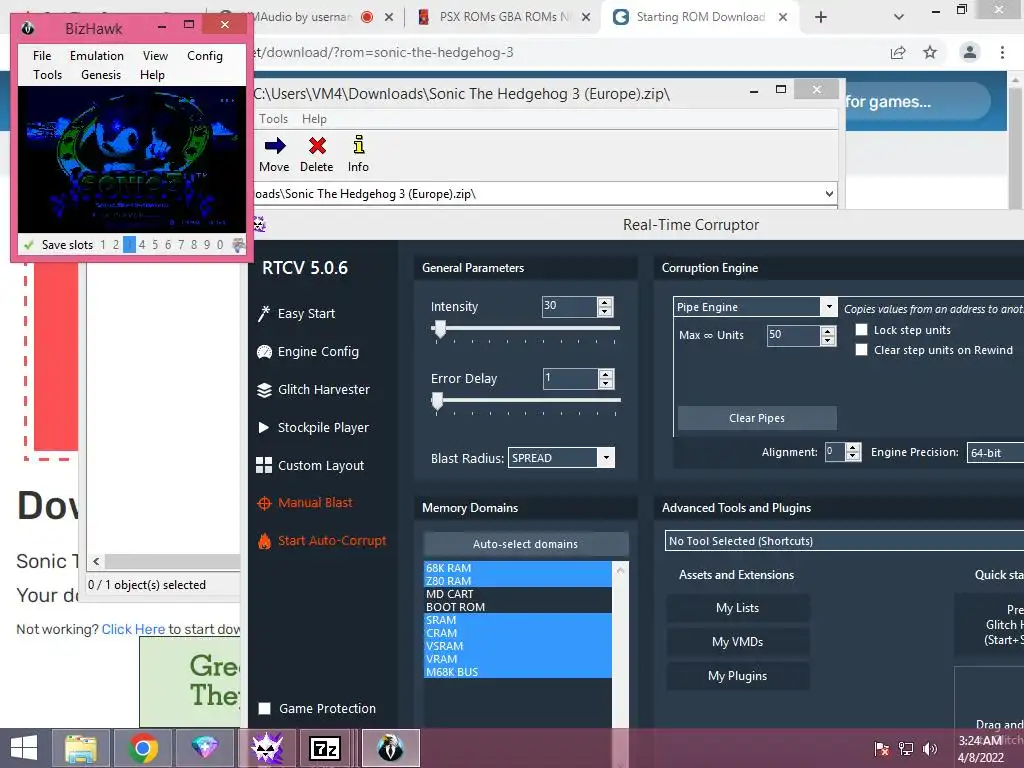Click the Info icon in 7-Zip

point(359,144)
